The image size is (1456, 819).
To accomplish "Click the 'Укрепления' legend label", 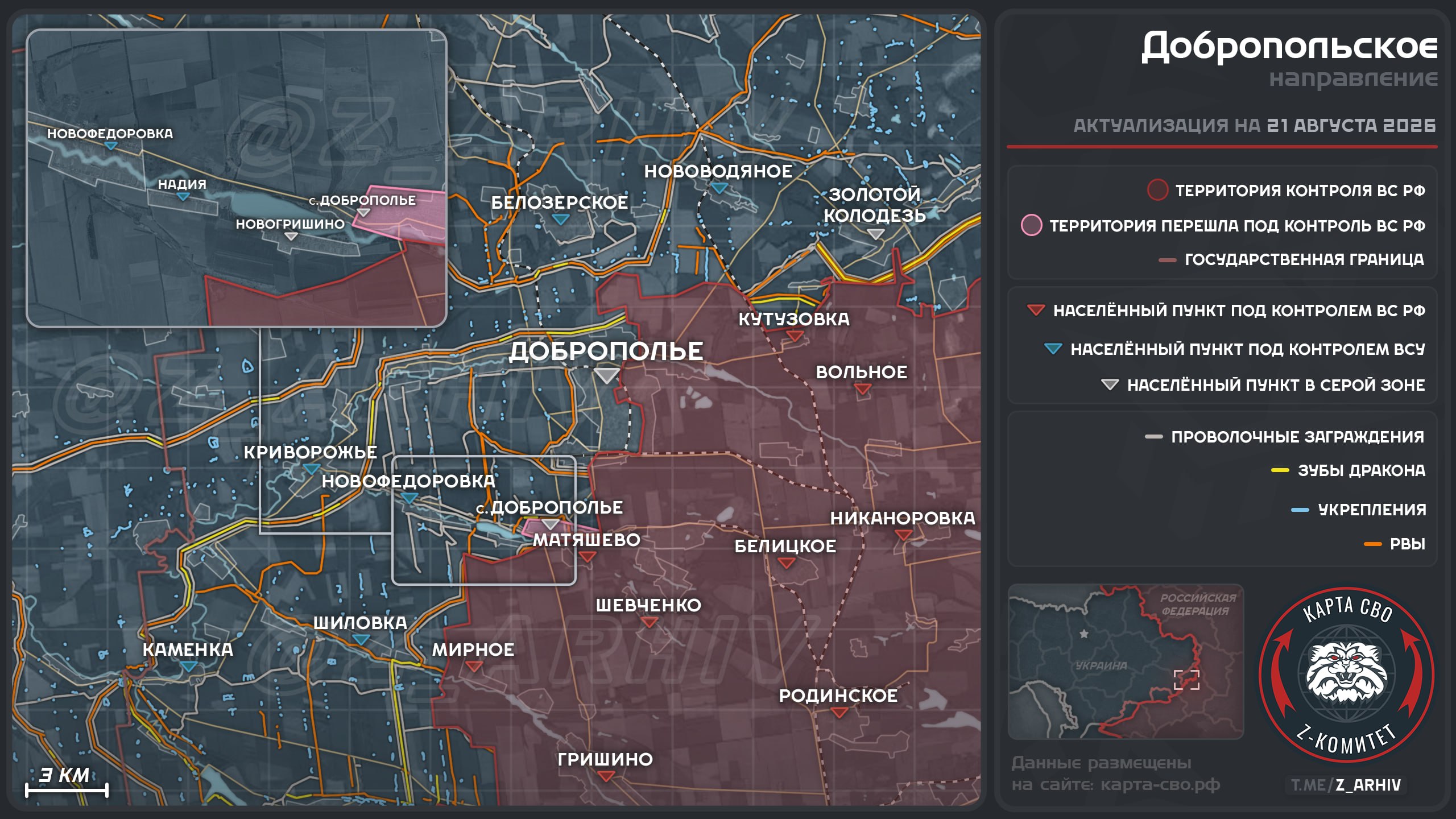I will point(1372,510).
